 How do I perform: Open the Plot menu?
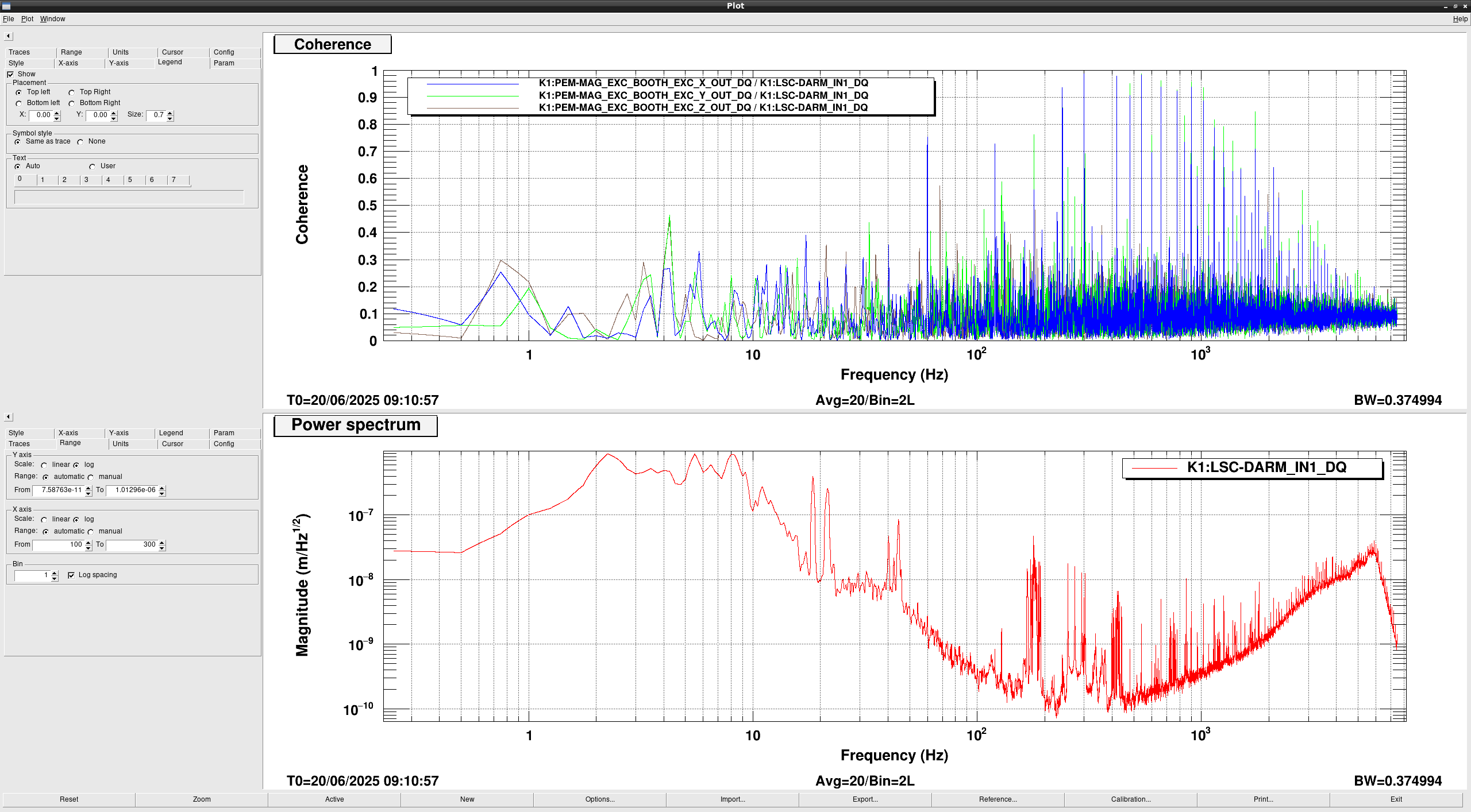[27, 19]
